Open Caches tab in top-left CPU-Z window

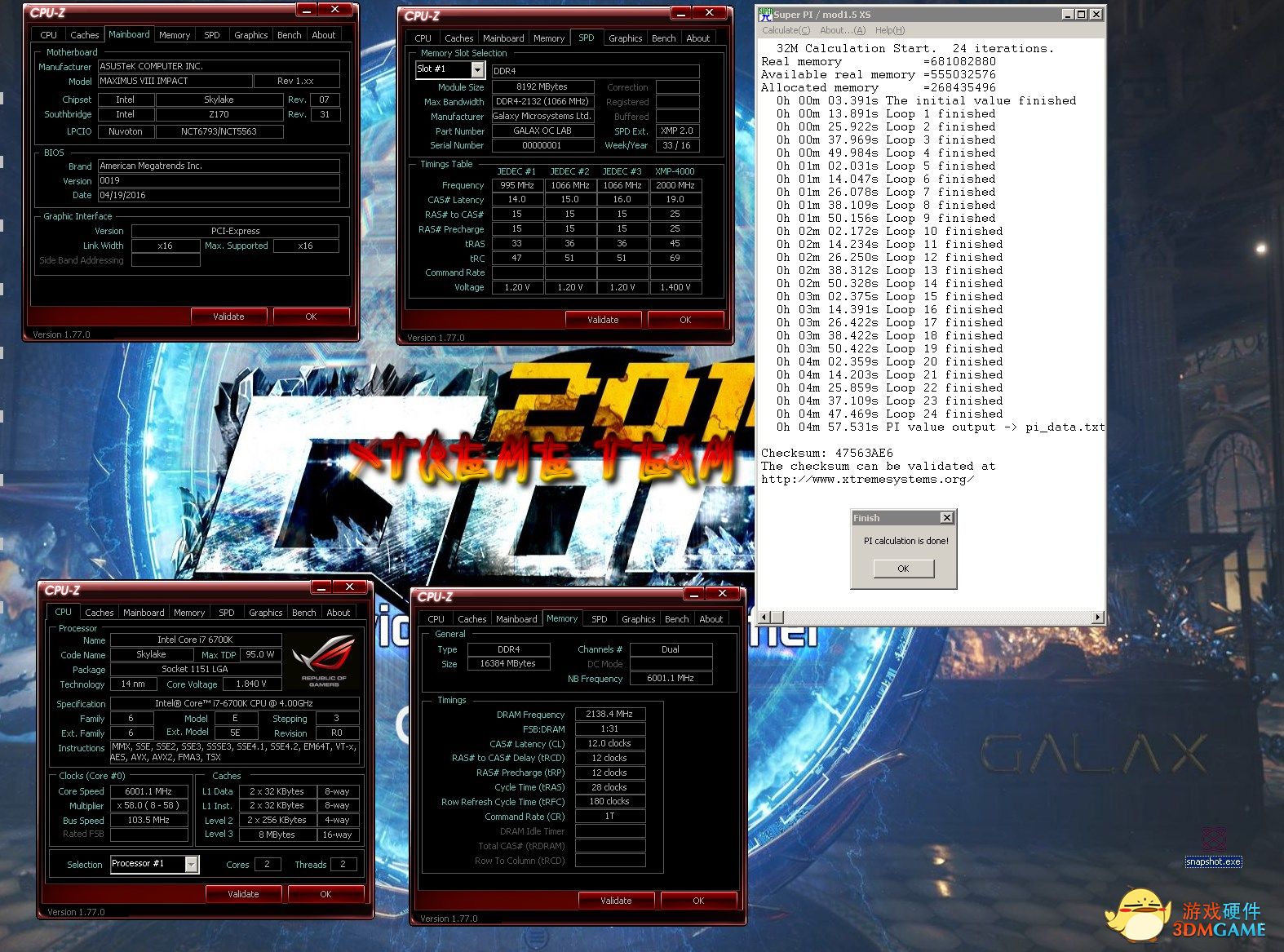click(x=85, y=35)
